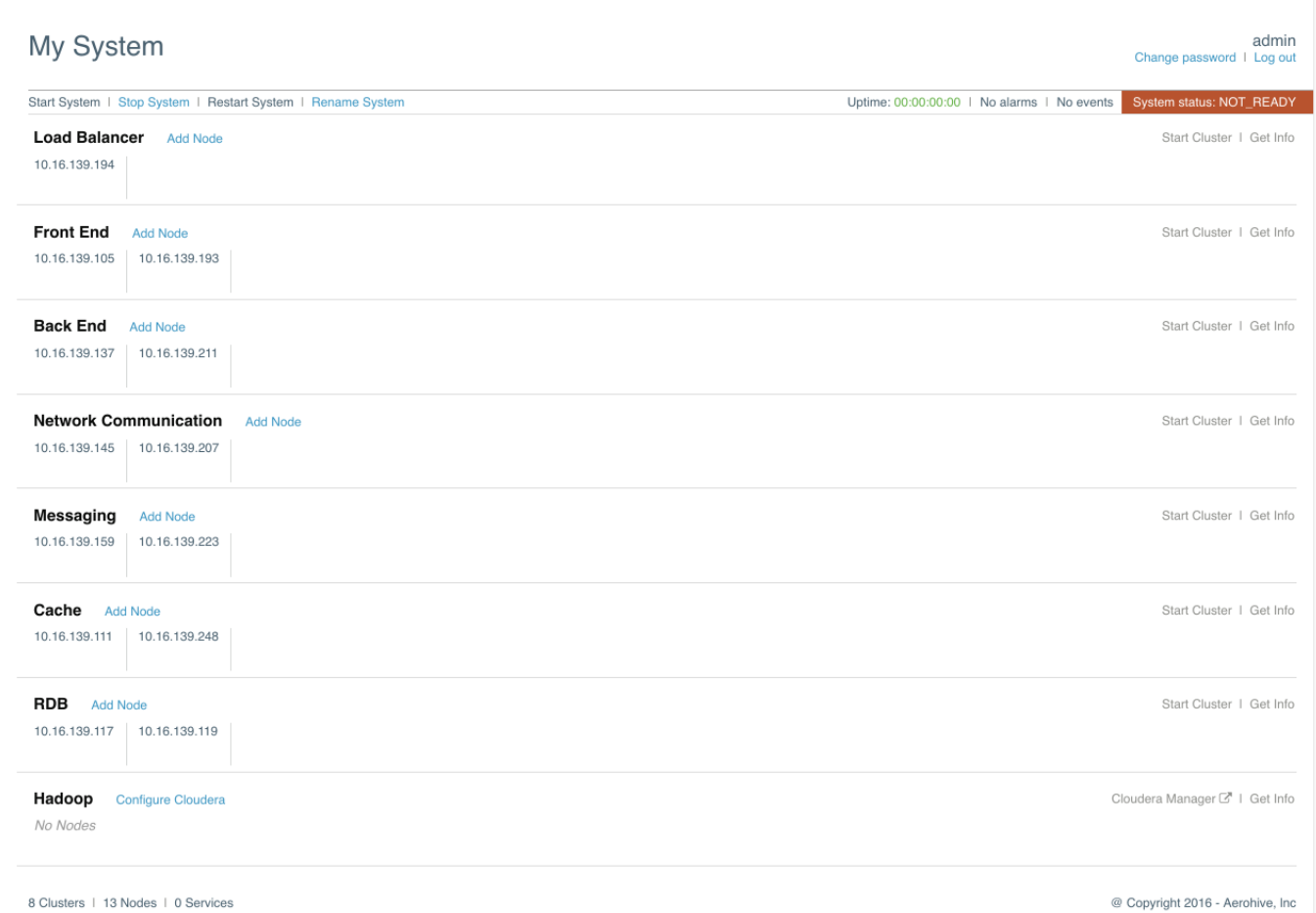
Task: Start Cluster for Back End
Action: [1196, 327]
